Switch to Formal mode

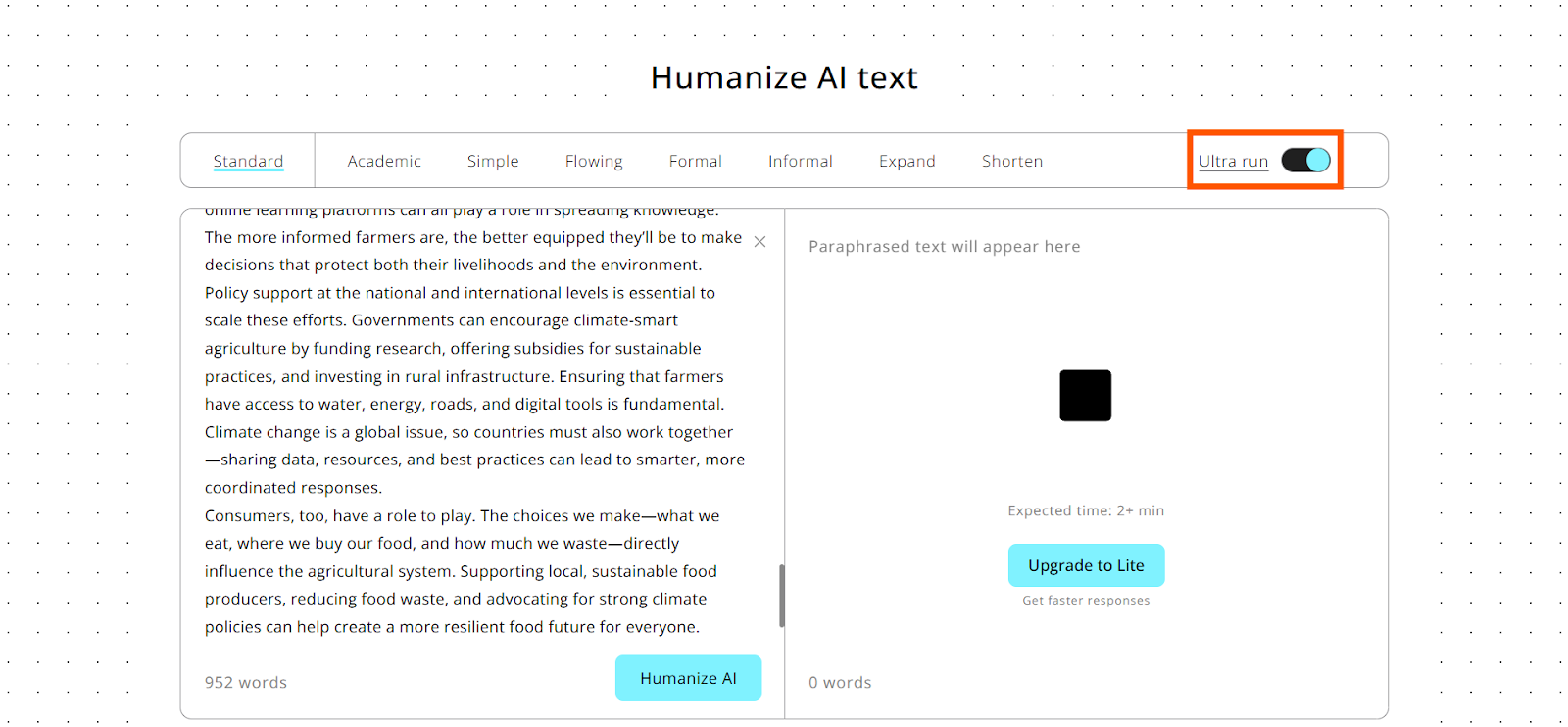[696, 161]
